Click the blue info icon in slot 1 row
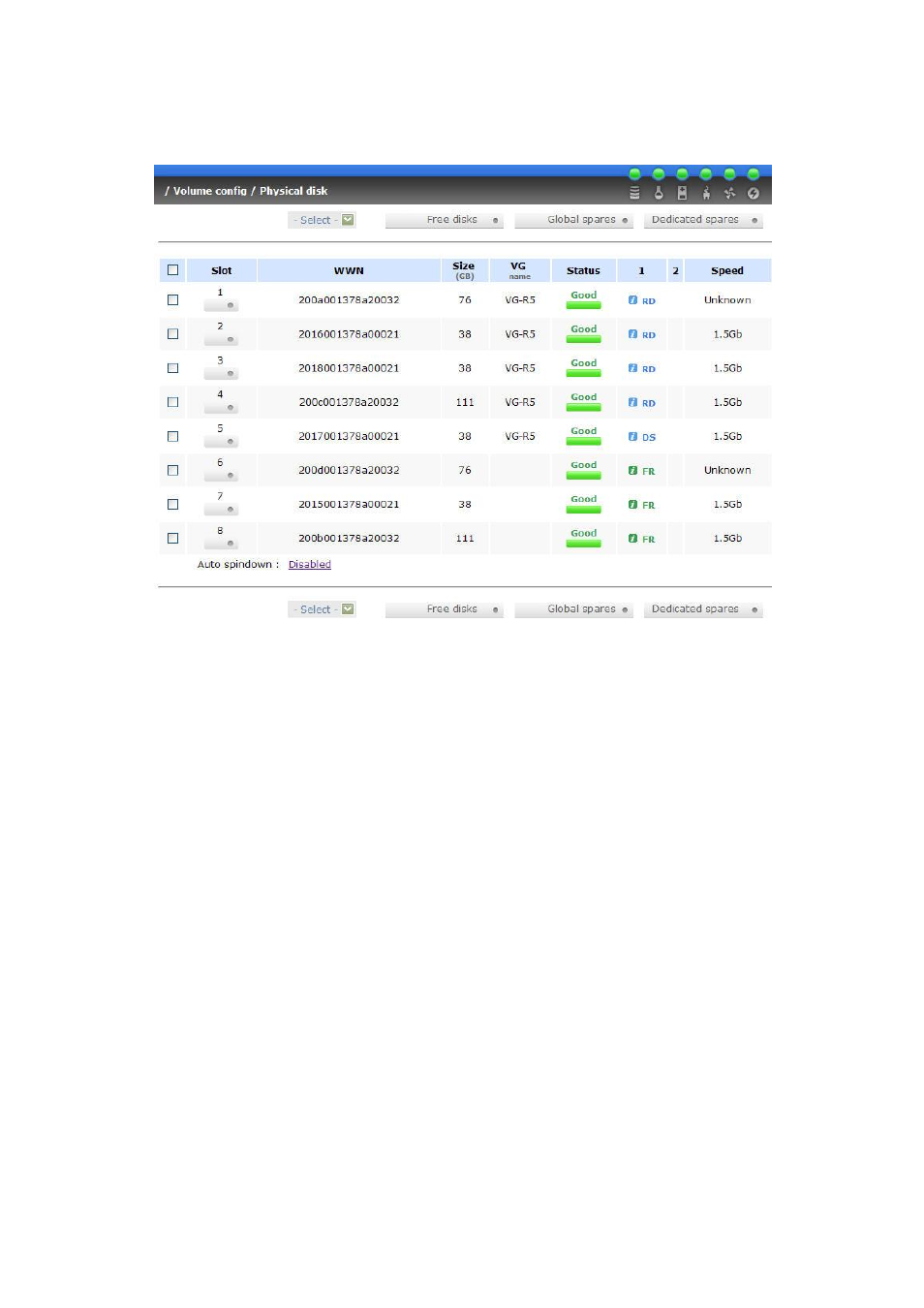The width and height of the screenshot is (924, 1308). (x=632, y=300)
